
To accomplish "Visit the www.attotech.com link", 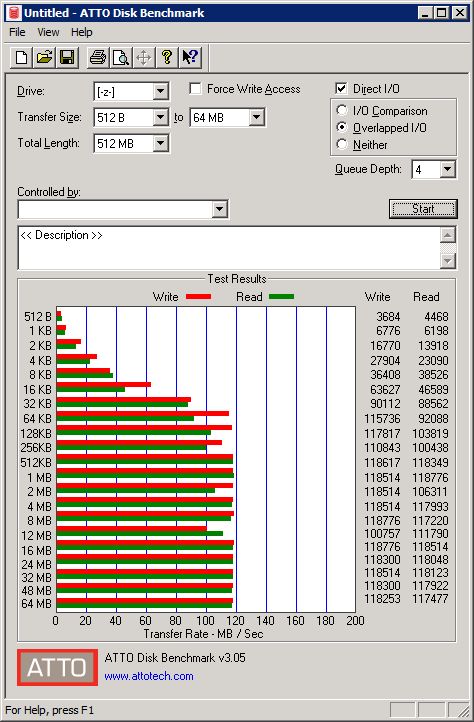I will (149, 676).
